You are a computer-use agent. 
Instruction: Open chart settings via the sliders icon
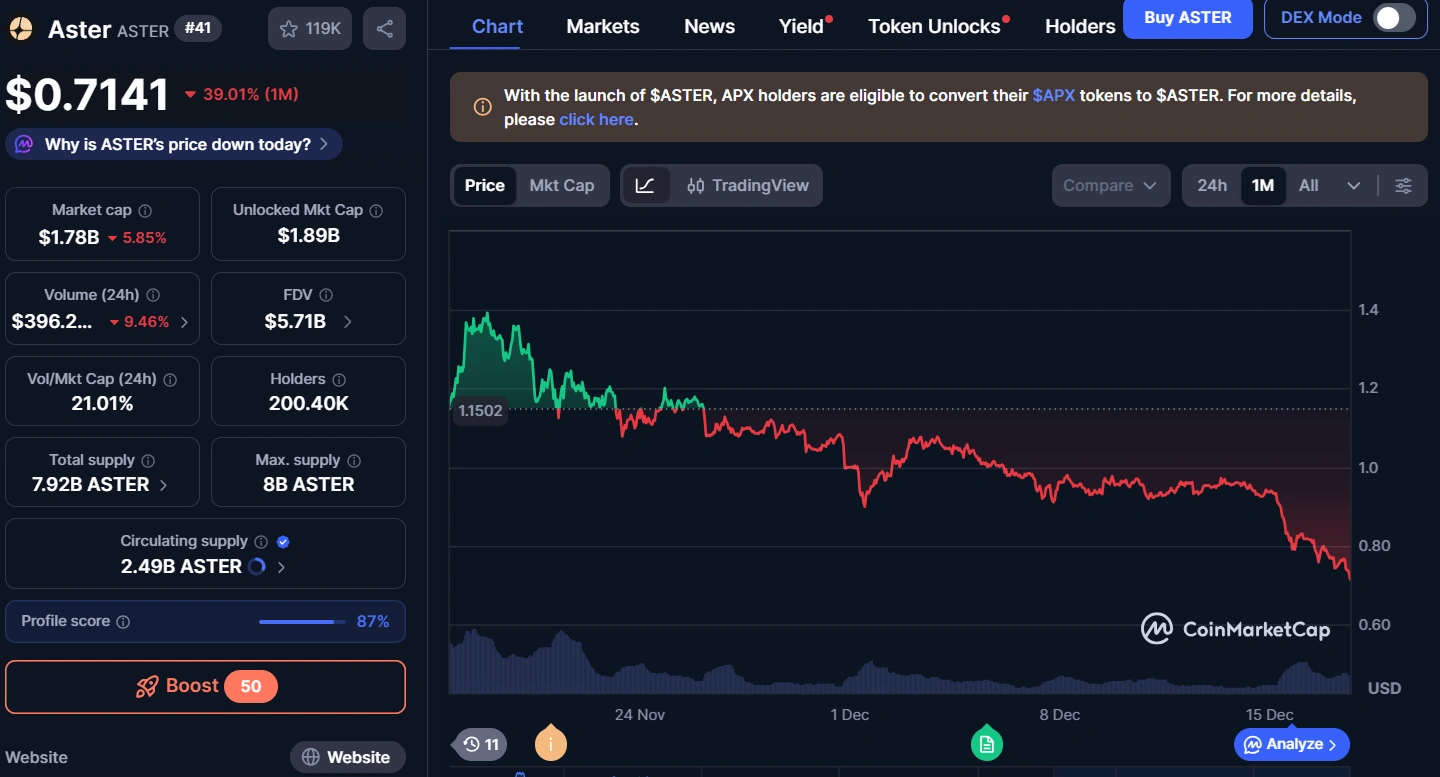tap(1403, 185)
